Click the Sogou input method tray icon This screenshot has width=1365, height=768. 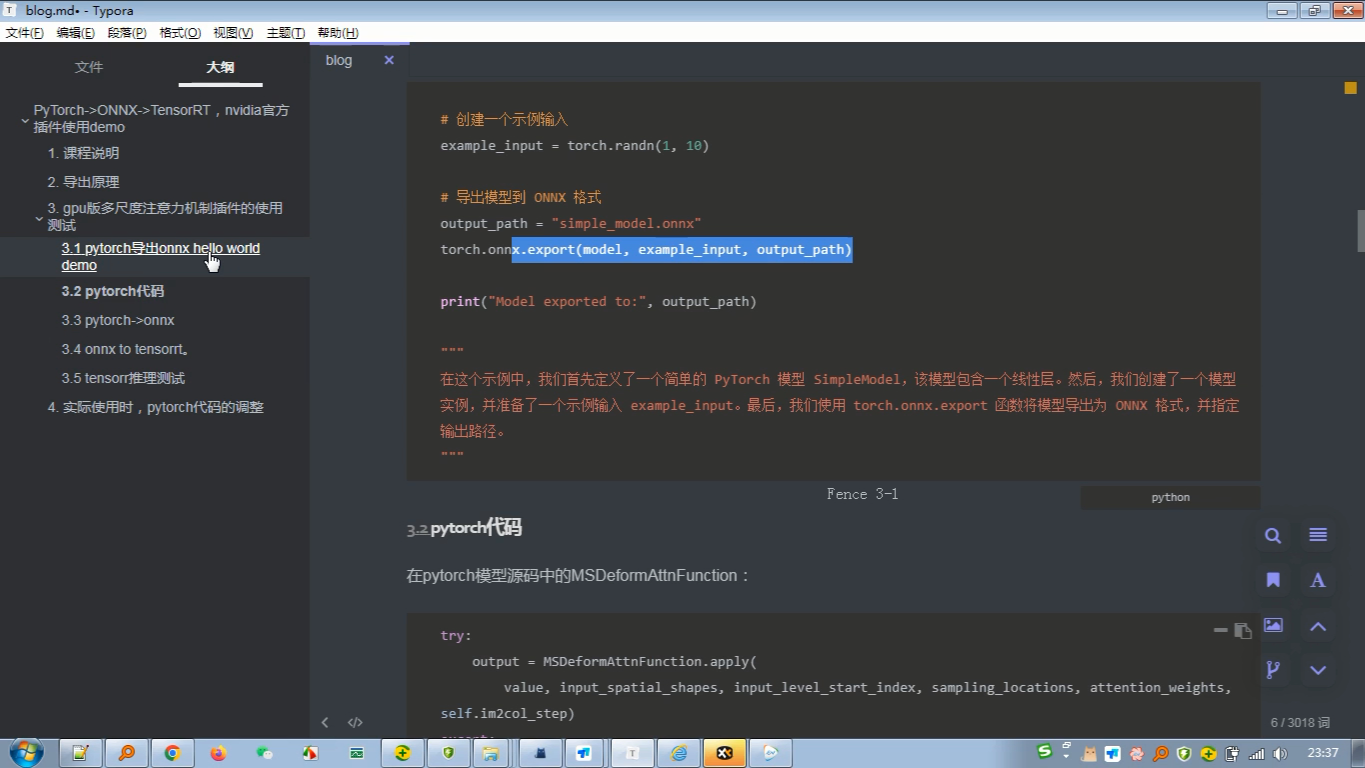click(1044, 752)
